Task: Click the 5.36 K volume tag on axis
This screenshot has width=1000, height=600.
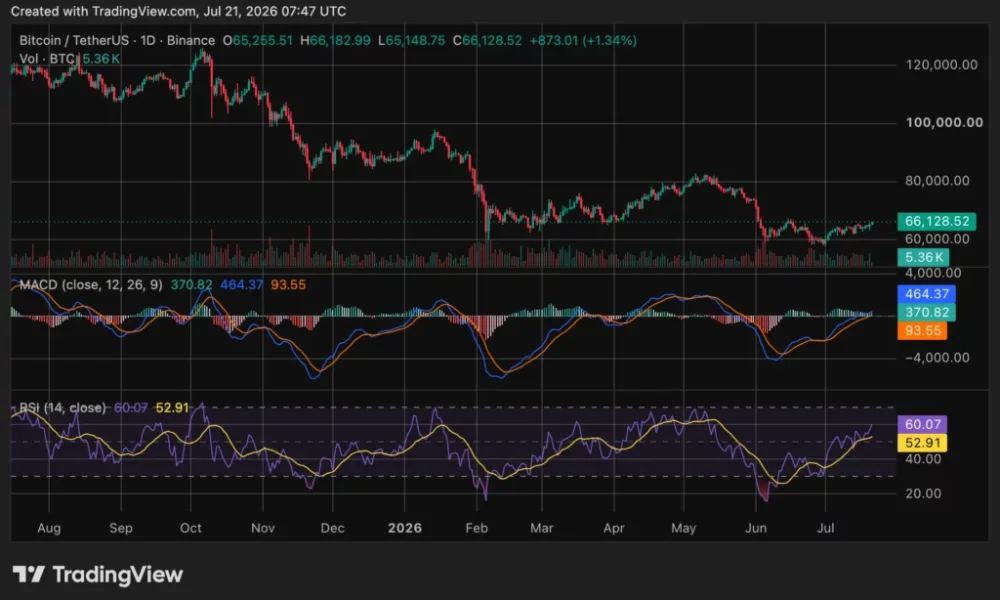Action: [x=923, y=257]
